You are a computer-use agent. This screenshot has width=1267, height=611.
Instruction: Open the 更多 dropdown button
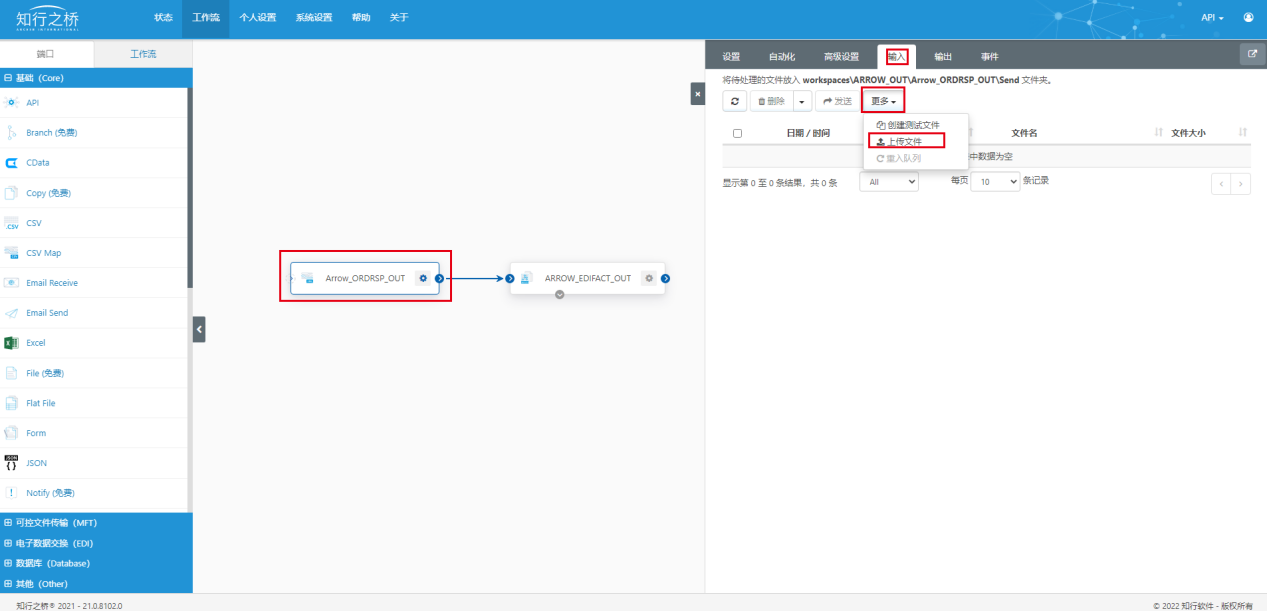(884, 101)
